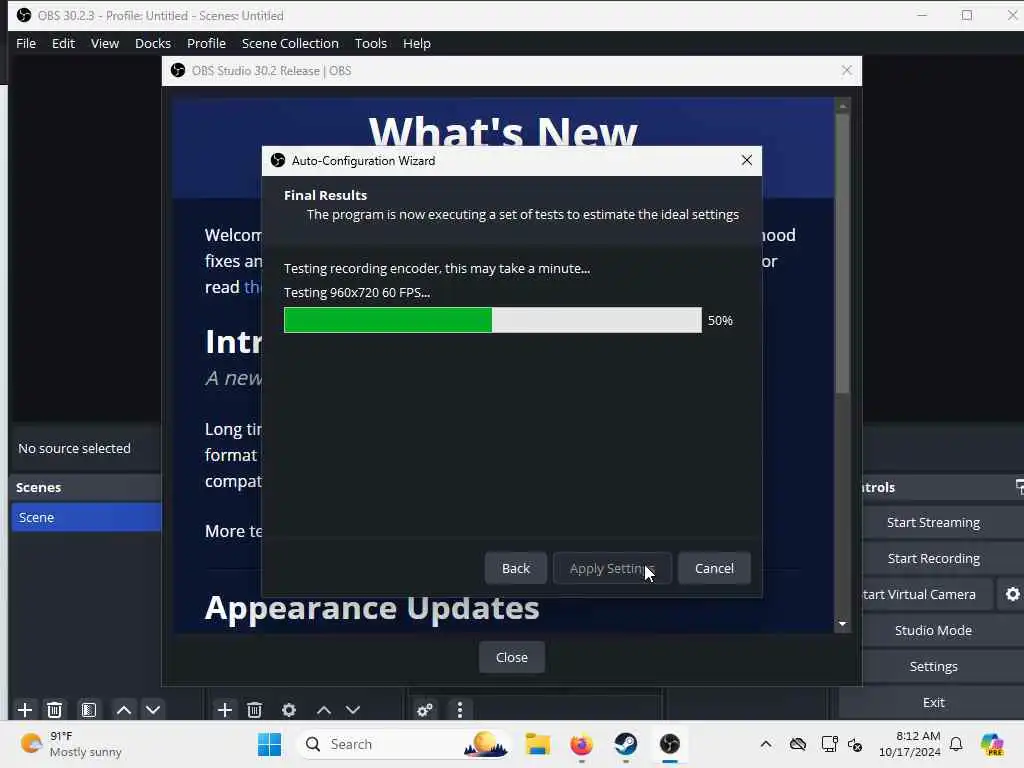
Task: Open the Profile menu
Action: pos(206,43)
